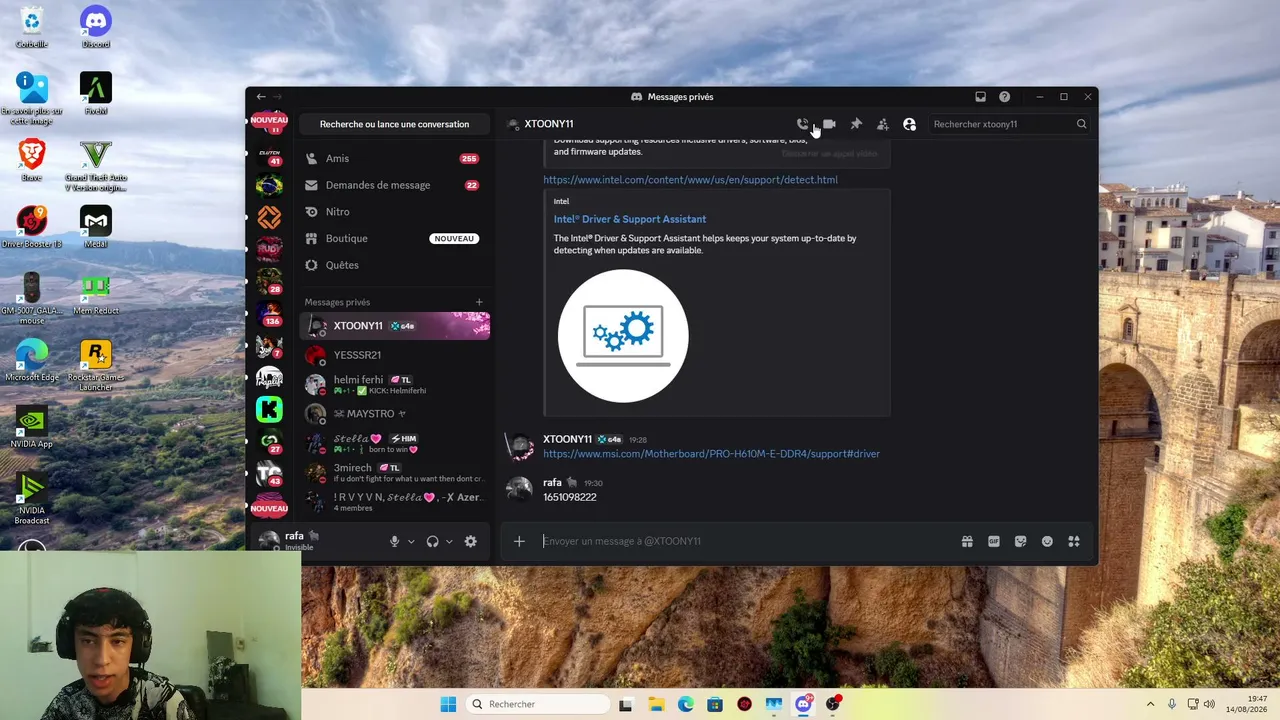1280x720 pixels.
Task: Click XTOONY11's username above the msi link
Action: coord(567,439)
